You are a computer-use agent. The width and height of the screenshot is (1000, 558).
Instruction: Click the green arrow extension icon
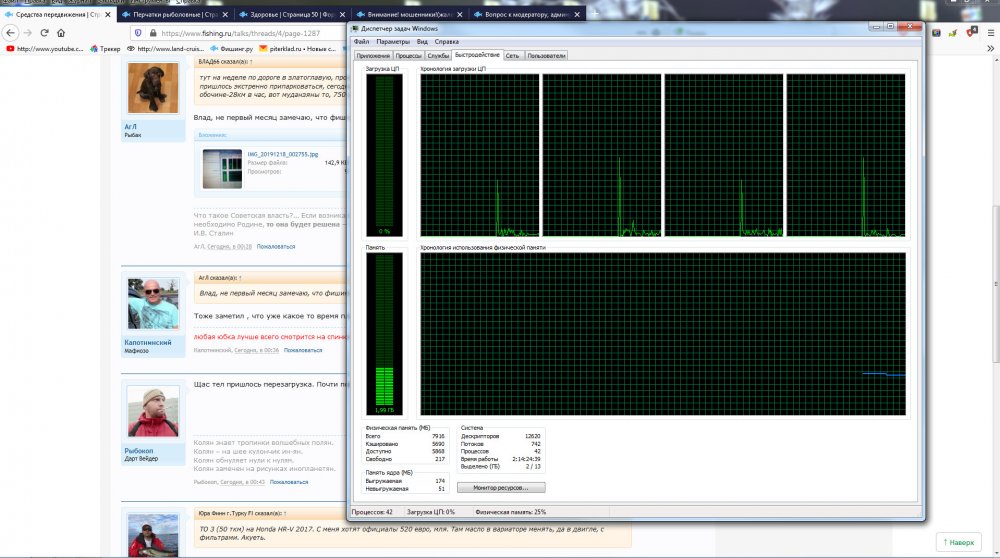tap(953, 33)
